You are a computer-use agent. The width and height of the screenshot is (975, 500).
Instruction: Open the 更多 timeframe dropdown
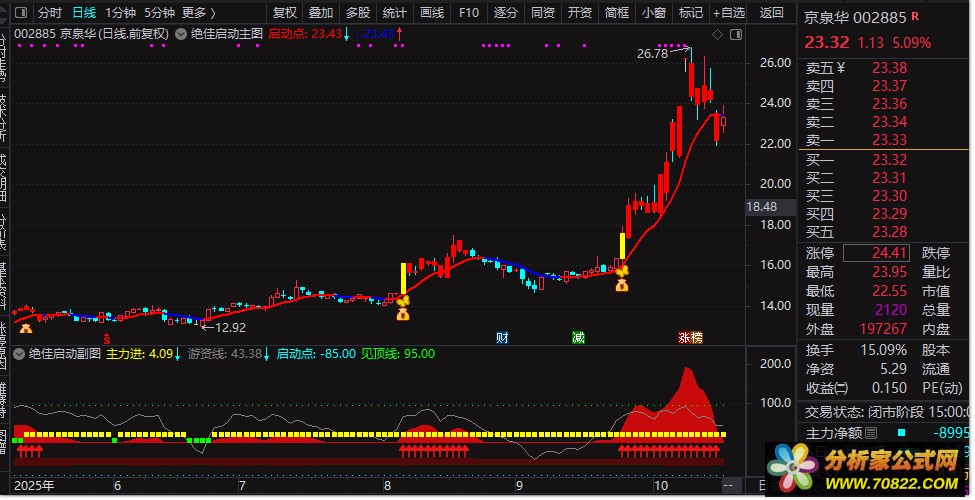click(198, 12)
